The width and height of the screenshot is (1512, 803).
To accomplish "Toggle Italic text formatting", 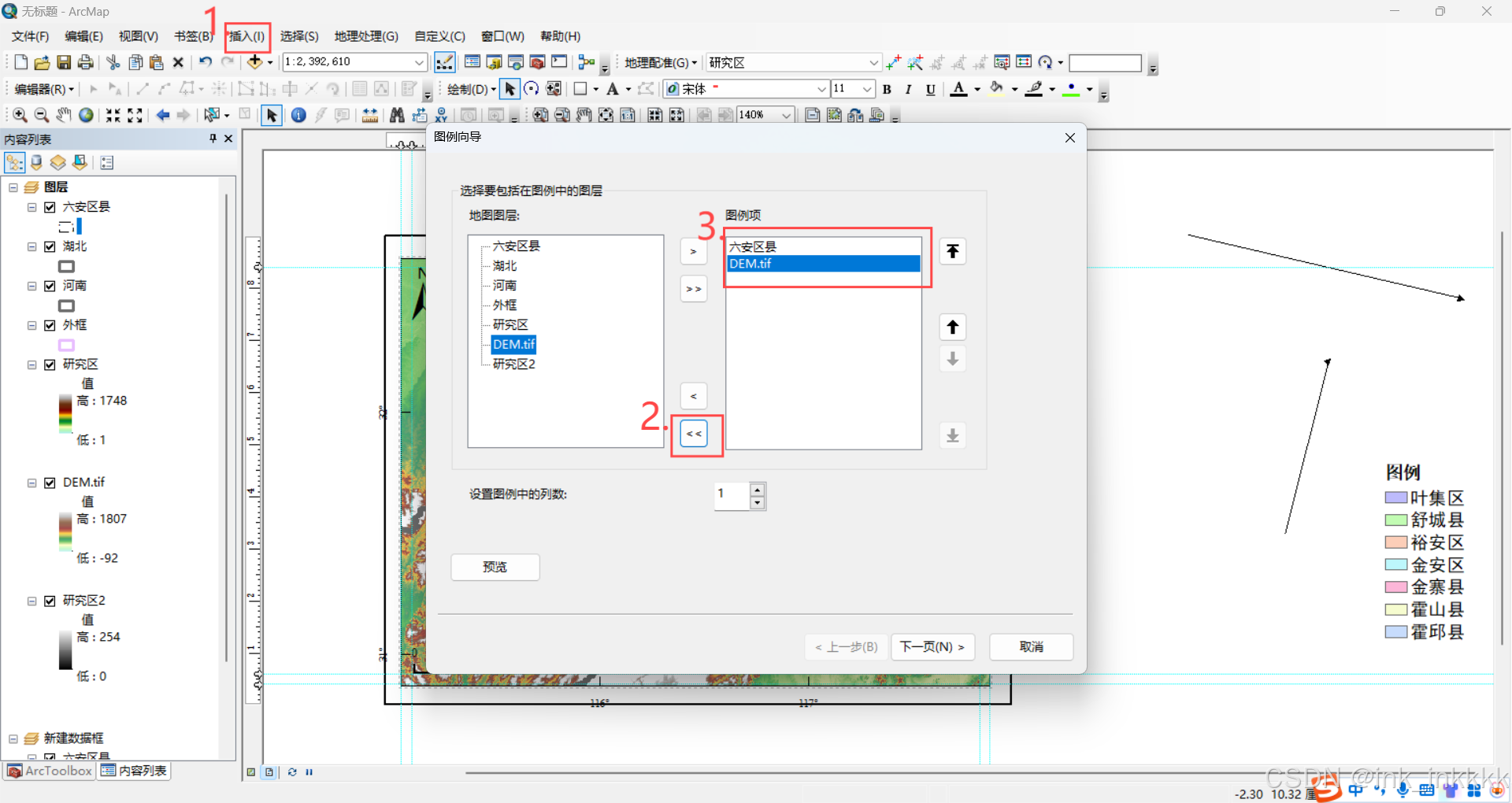I will click(x=908, y=89).
